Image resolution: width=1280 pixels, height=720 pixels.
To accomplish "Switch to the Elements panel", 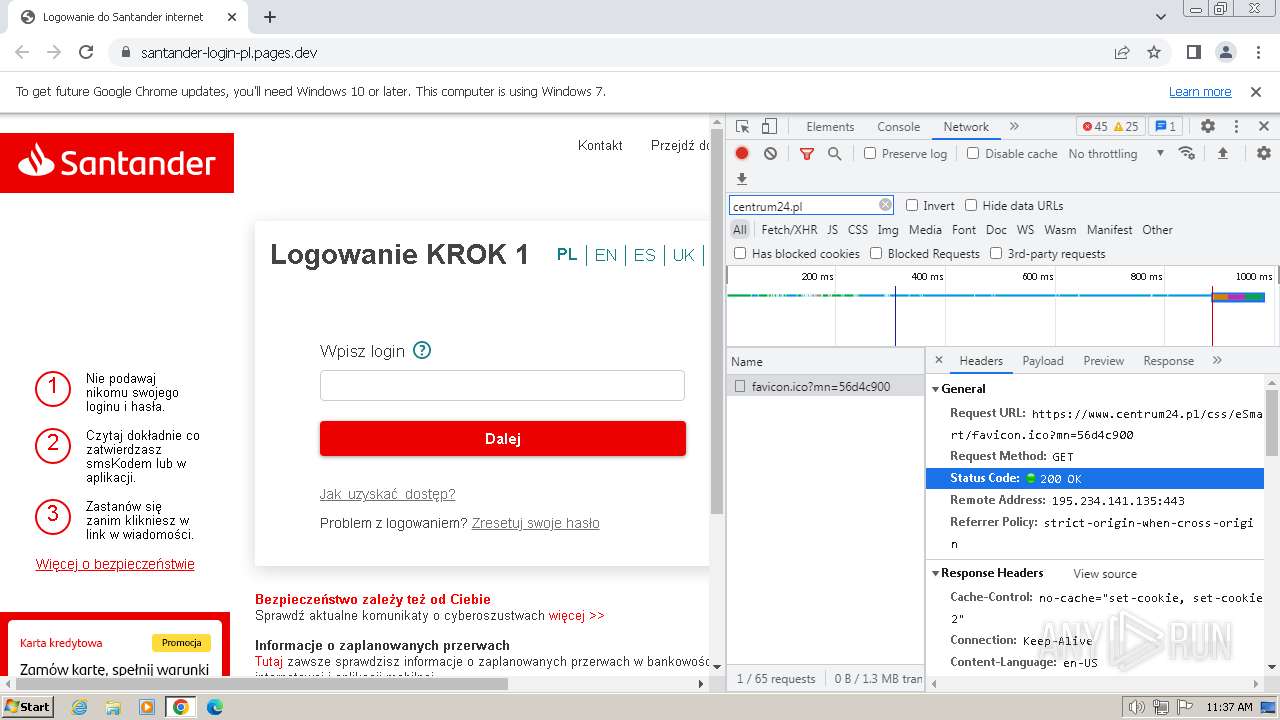I will (x=830, y=127).
